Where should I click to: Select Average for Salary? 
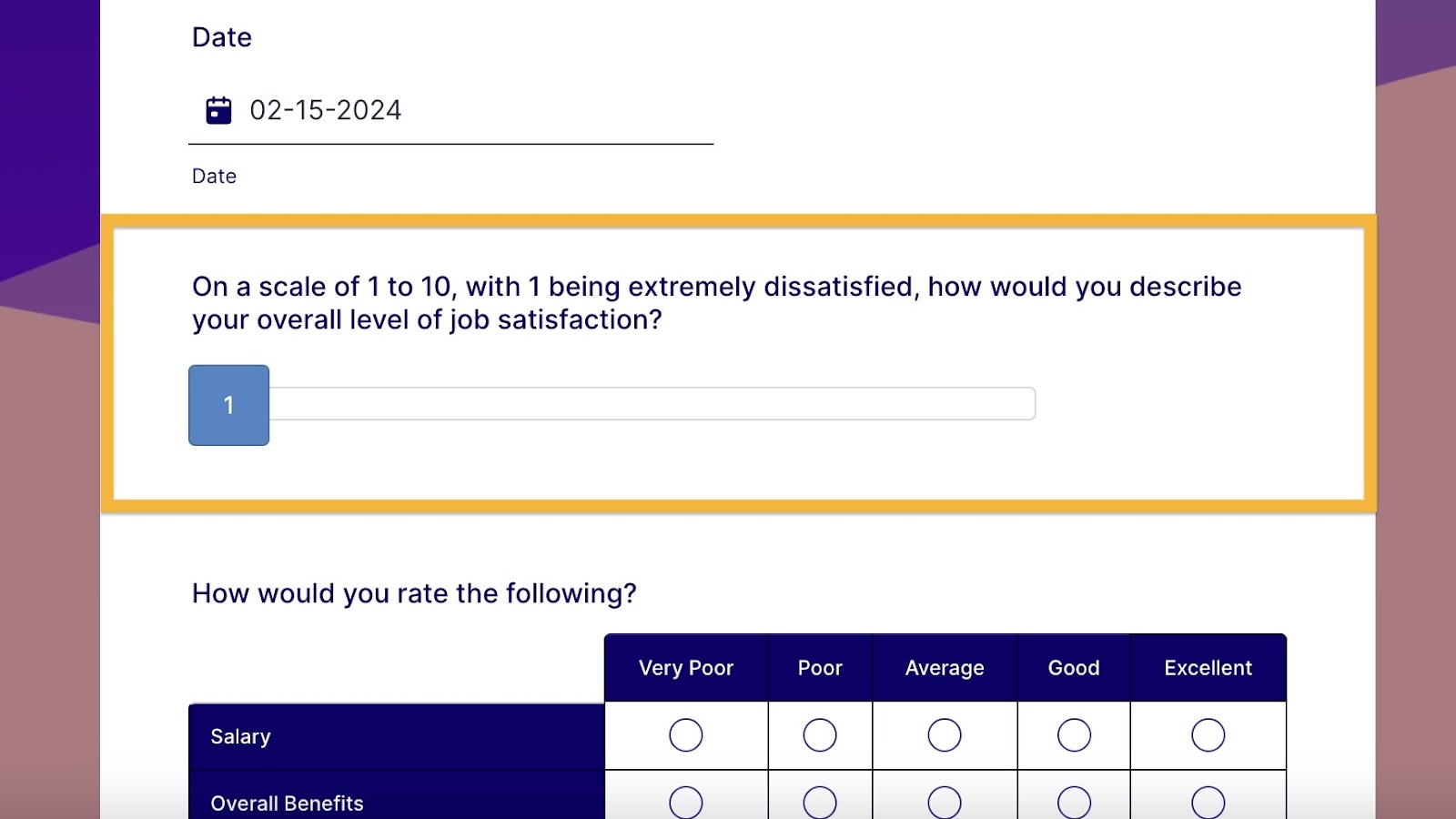944,735
